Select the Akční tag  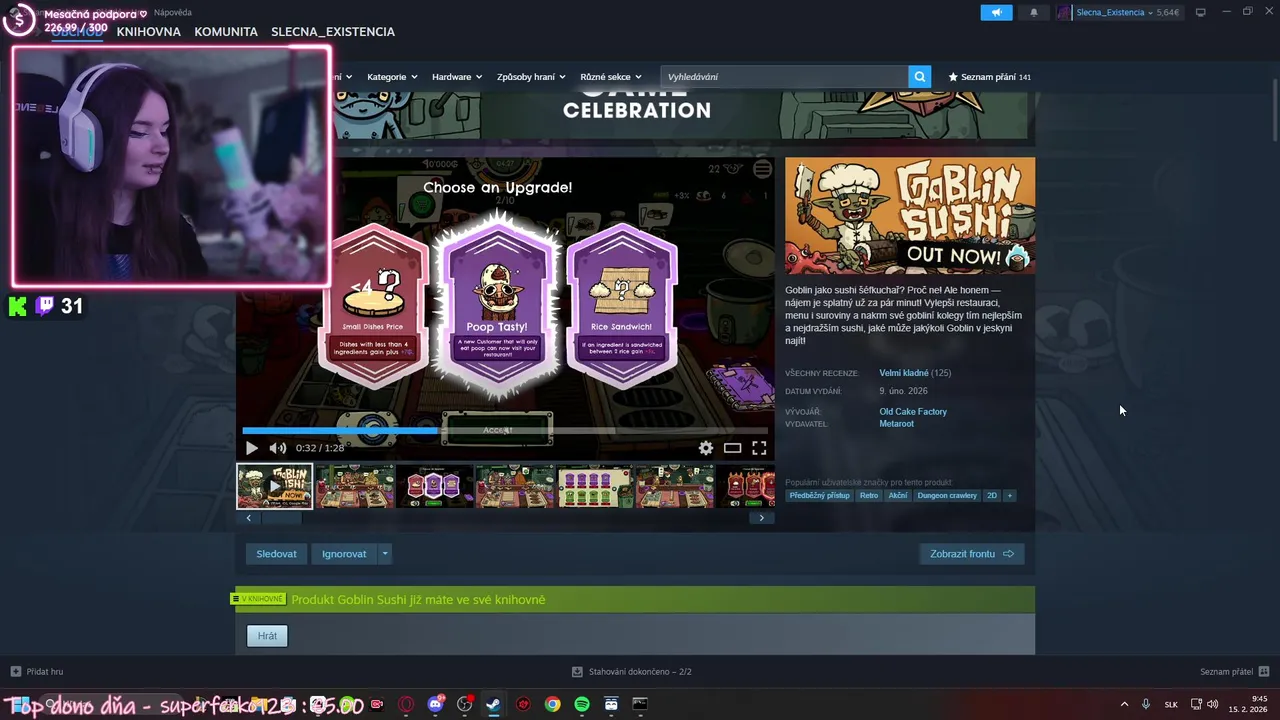point(898,495)
